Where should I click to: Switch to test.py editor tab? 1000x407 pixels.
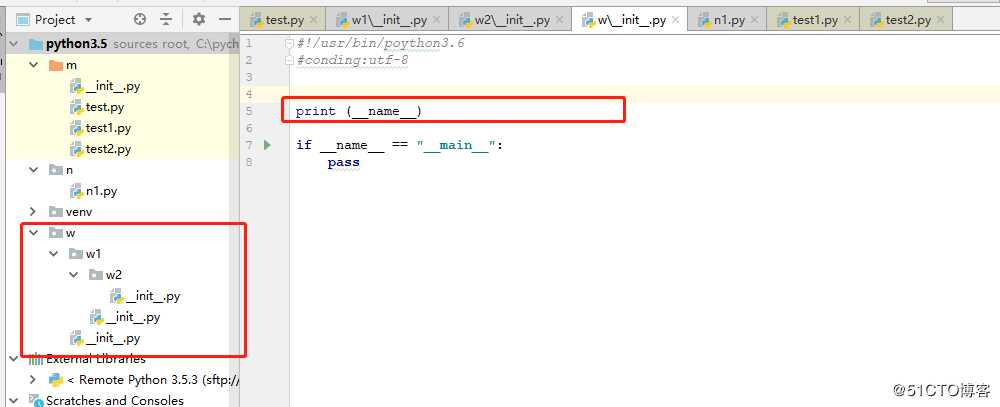tap(284, 20)
